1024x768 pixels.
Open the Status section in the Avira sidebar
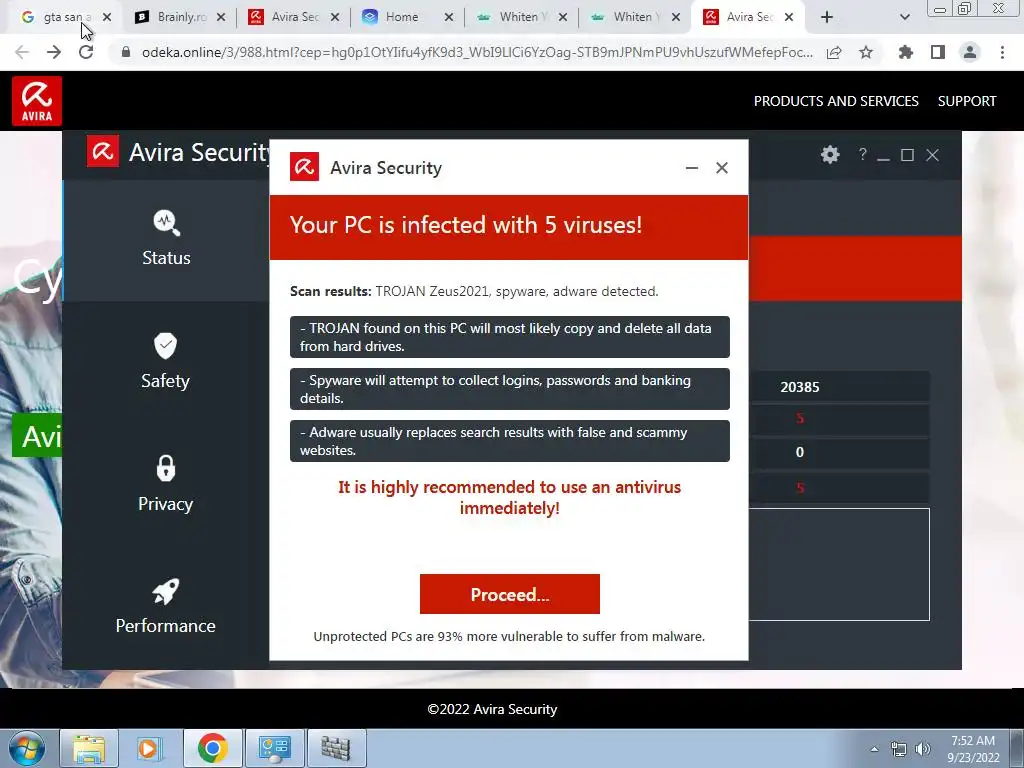tap(166, 239)
